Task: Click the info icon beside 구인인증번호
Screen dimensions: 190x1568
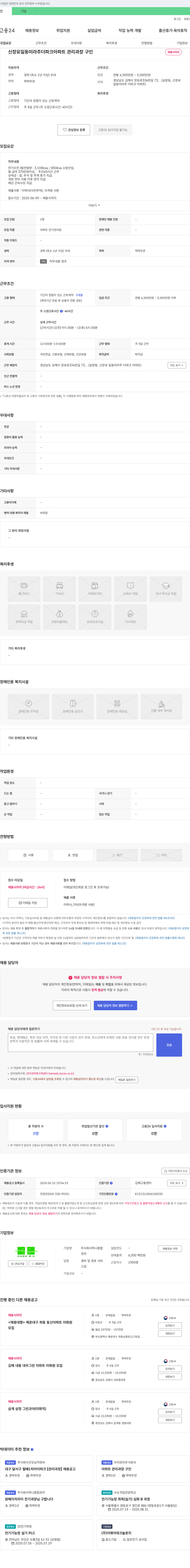Action: (x=116, y=1194)
